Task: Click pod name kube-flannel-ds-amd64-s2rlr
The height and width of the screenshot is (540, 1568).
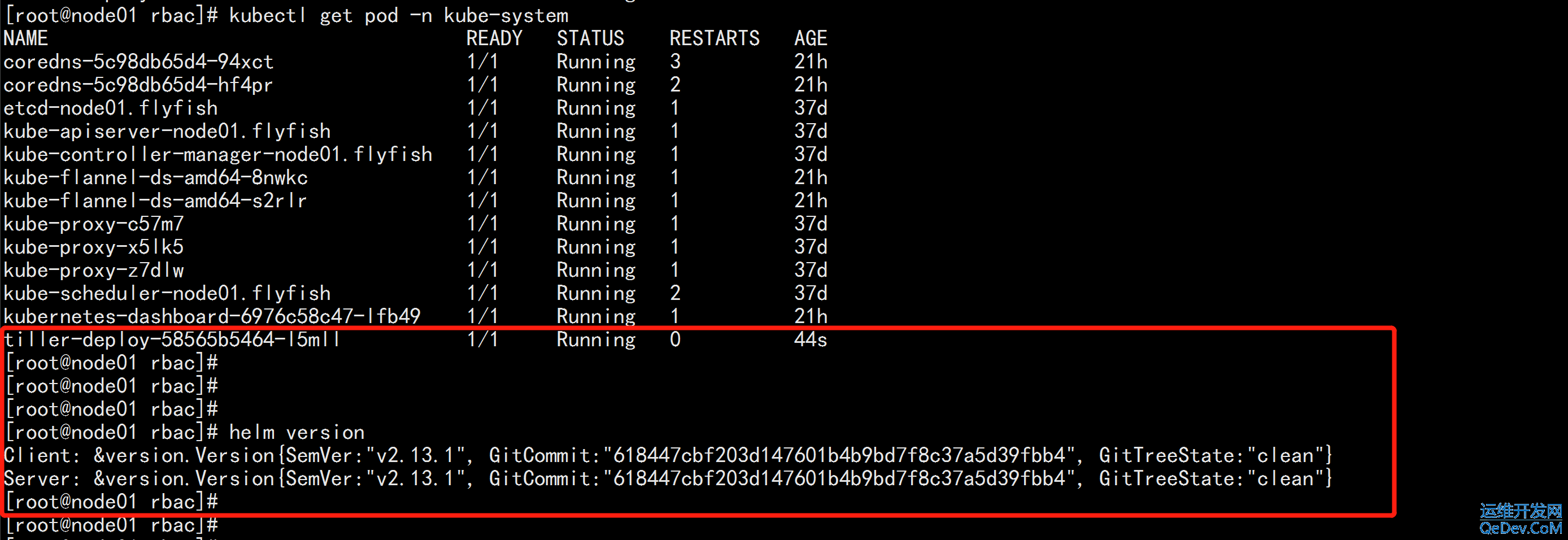Action: [155, 201]
